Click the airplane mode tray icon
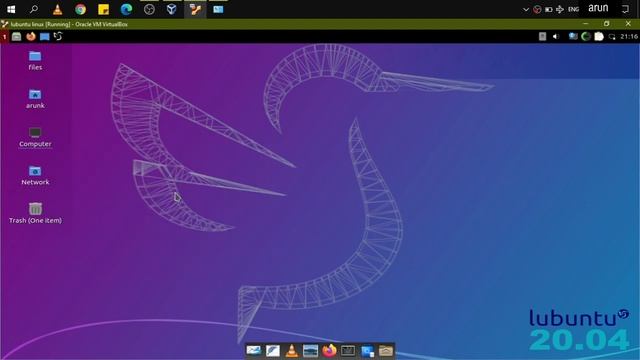 560,9
